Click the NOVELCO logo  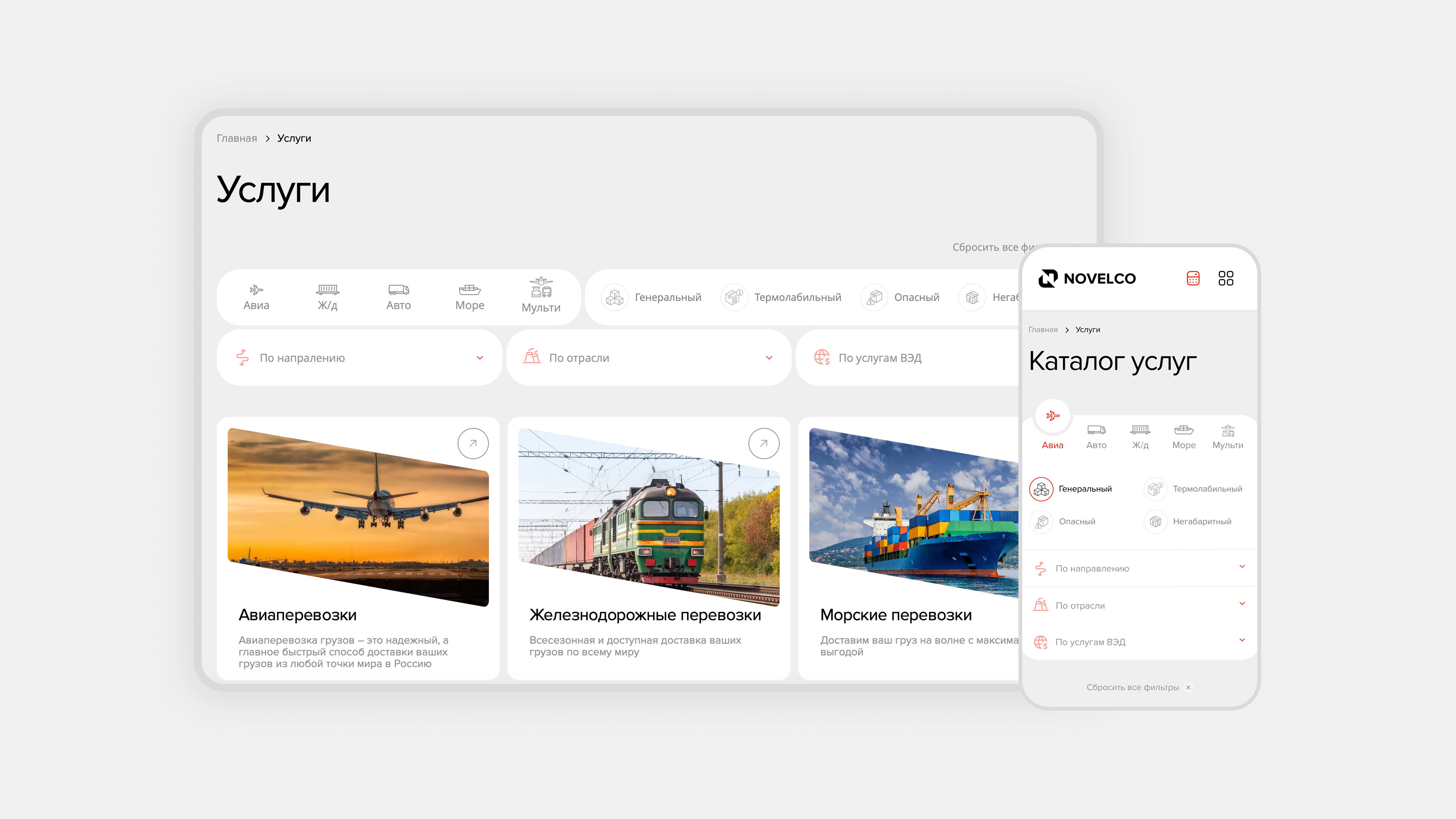coord(1087,278)
